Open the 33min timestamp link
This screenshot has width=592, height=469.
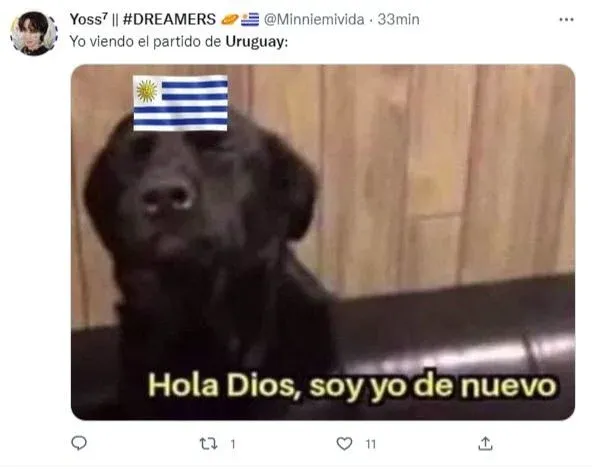pyautogui.click(x=398, y=19)
